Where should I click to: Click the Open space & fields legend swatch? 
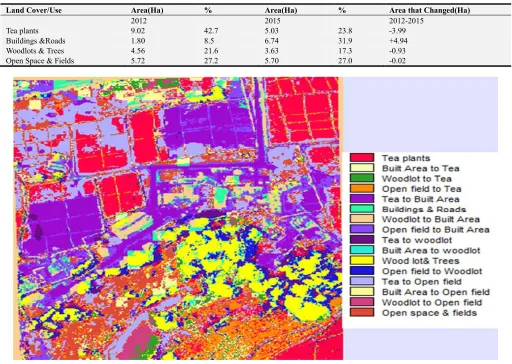click(x=362, y=312)
